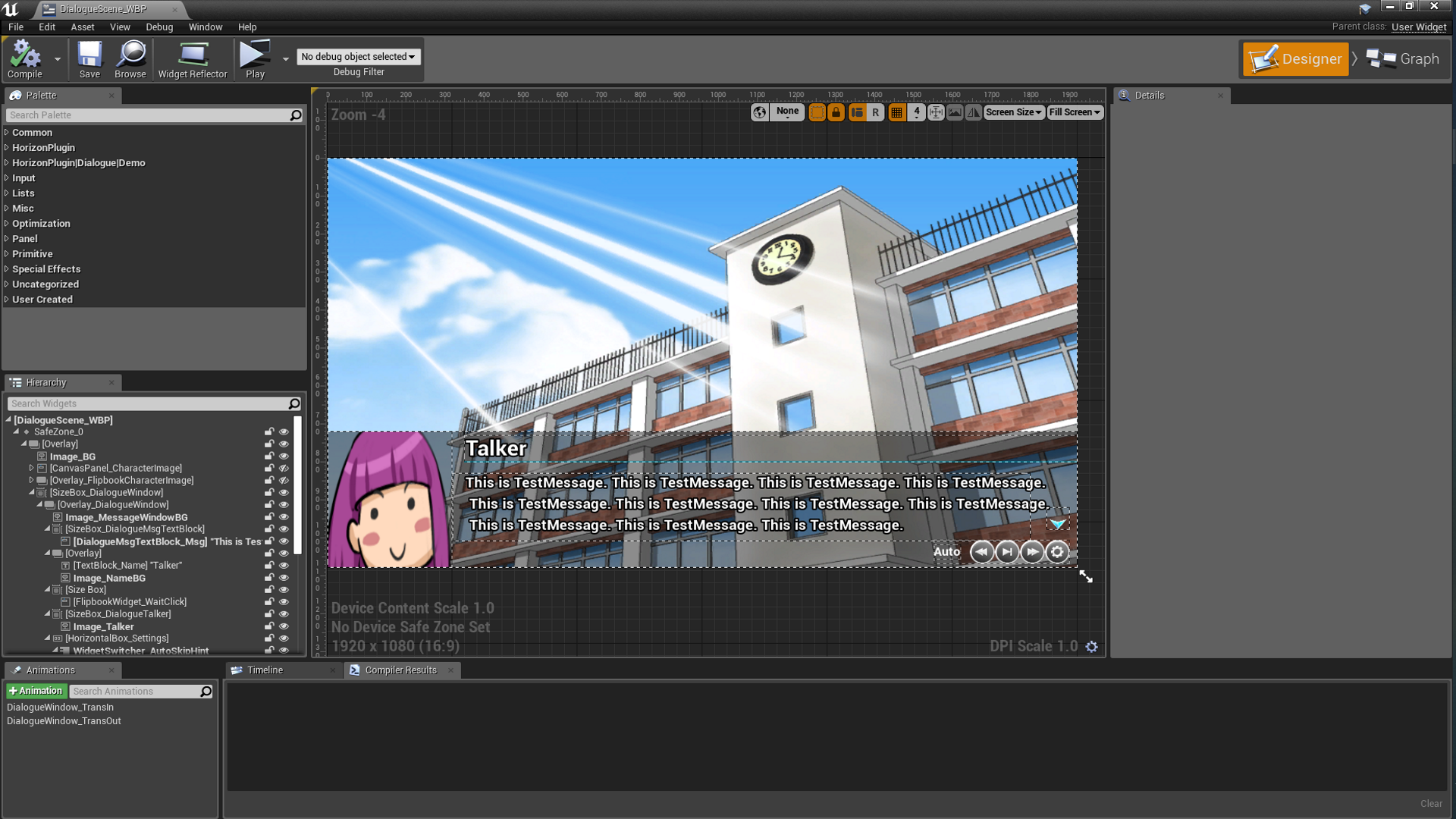The width and height of the screenshot is (1456, 819).
Task: Click Add Animation button
Action: [x=37, y=690]
